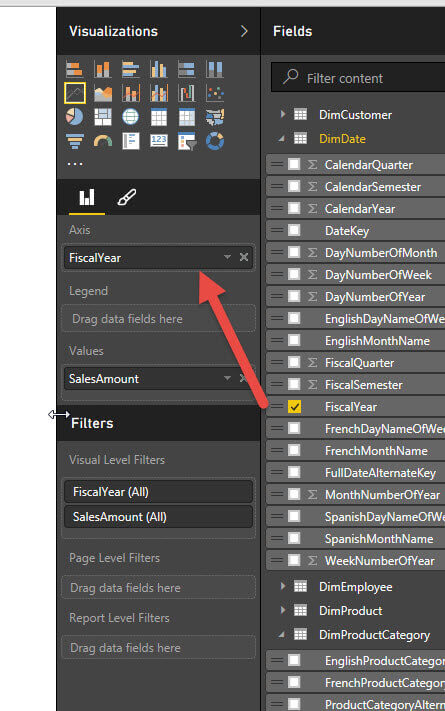
Task: Switch to the Format paint roller tab
Action: click(127, 198)
